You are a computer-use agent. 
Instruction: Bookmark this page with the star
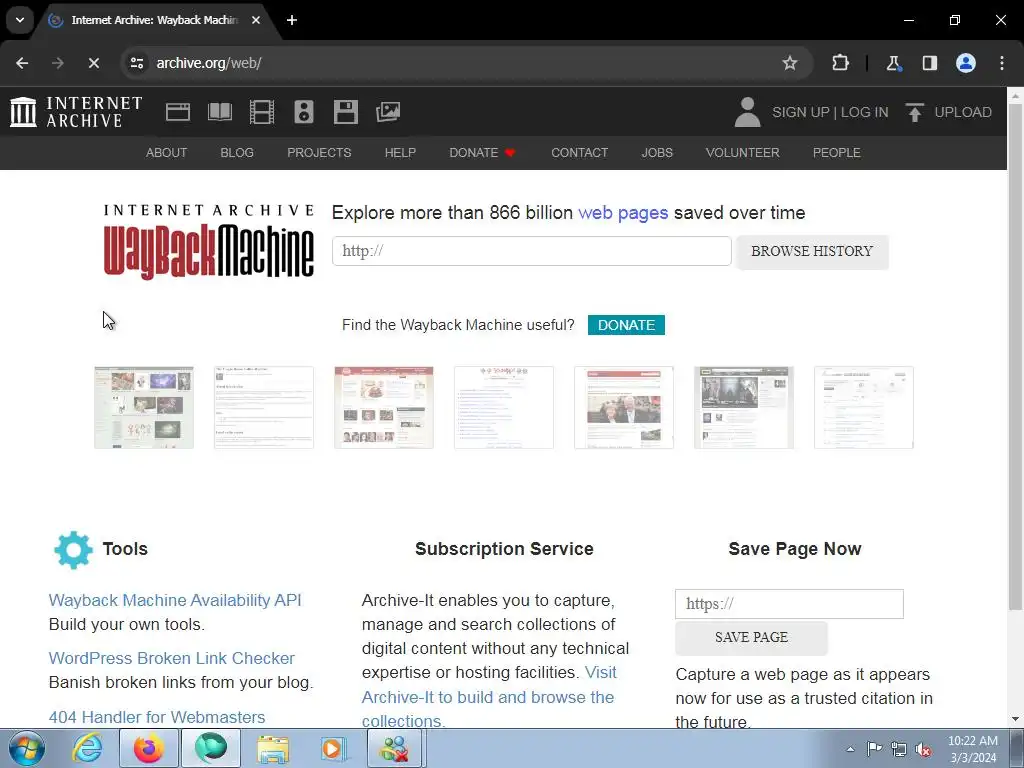[790, 63]
